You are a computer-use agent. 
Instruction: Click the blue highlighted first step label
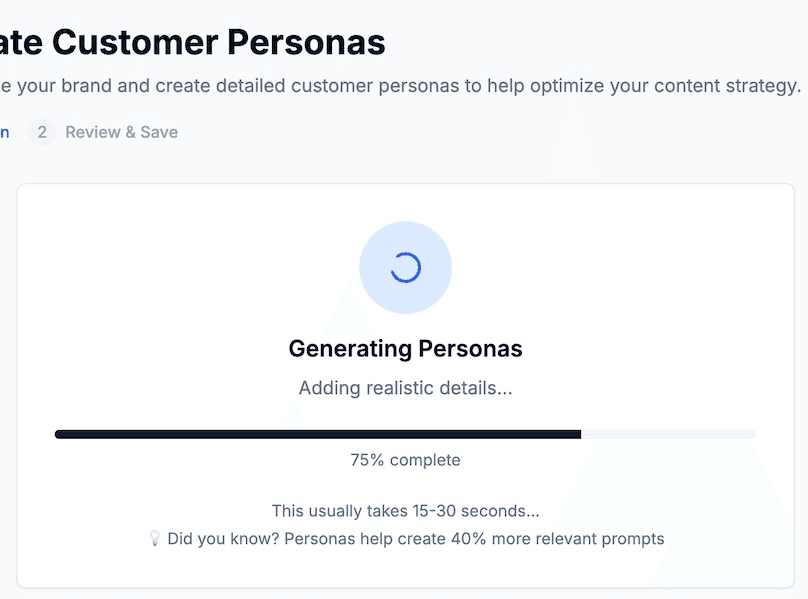click(x=6, y=132)
